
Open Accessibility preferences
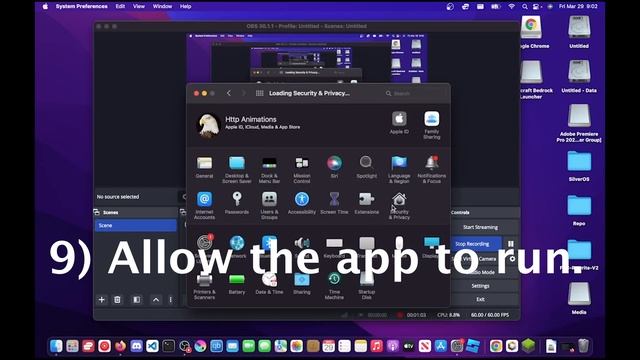tap(302, 203)
